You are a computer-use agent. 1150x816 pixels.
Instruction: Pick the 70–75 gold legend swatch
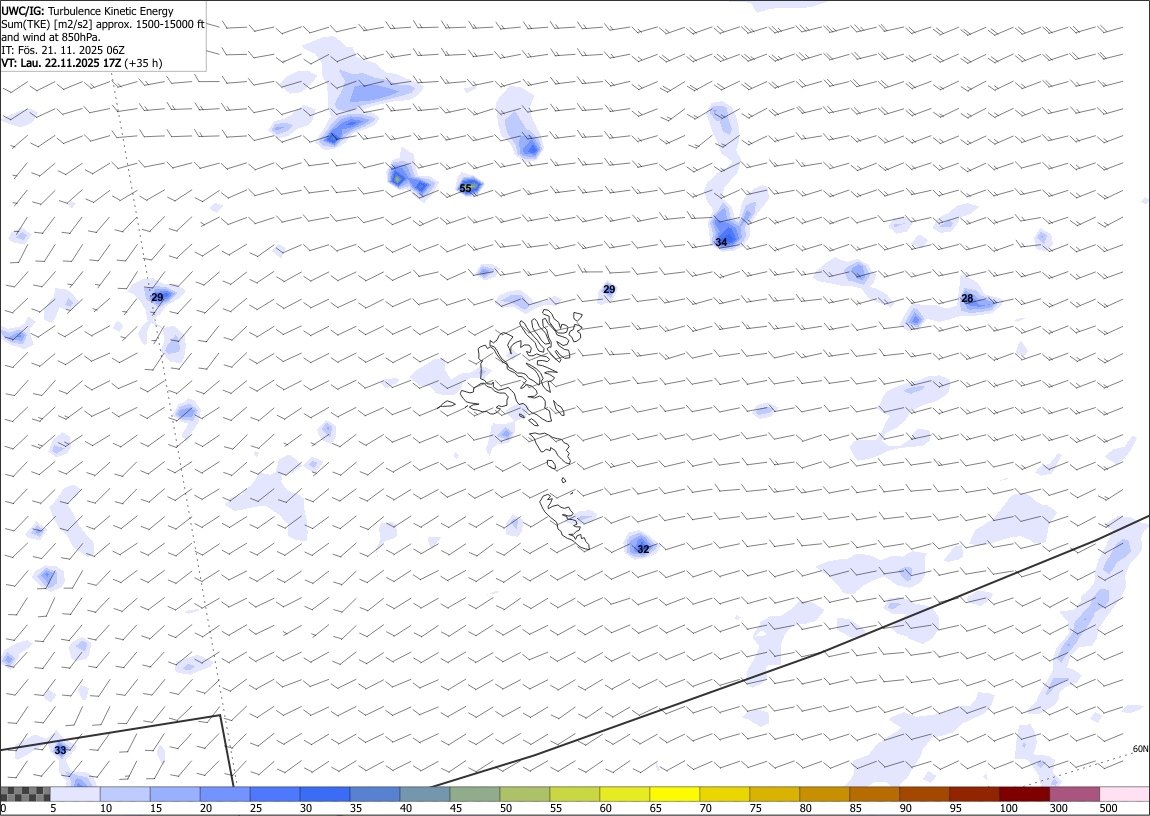coord(724,794)
